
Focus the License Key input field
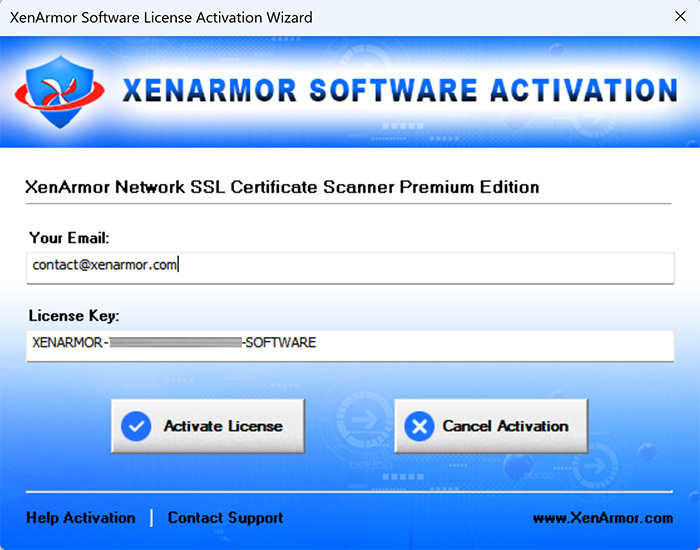tap(350, 346)
